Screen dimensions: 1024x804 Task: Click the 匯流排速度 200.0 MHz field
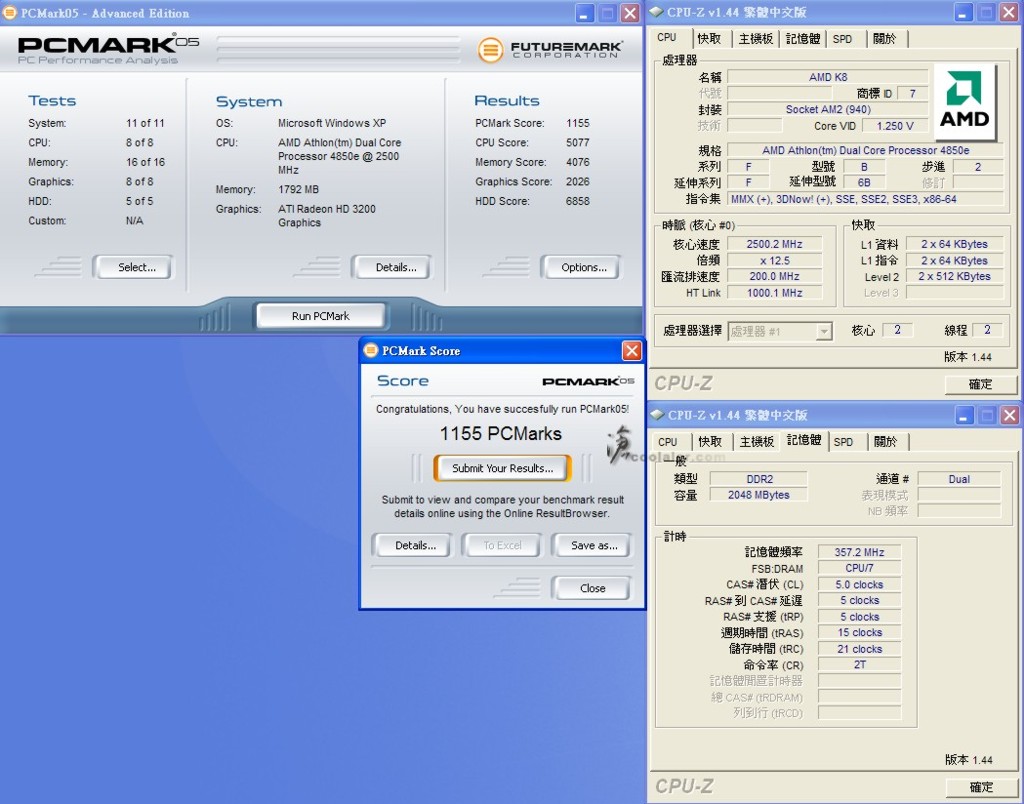775,276
